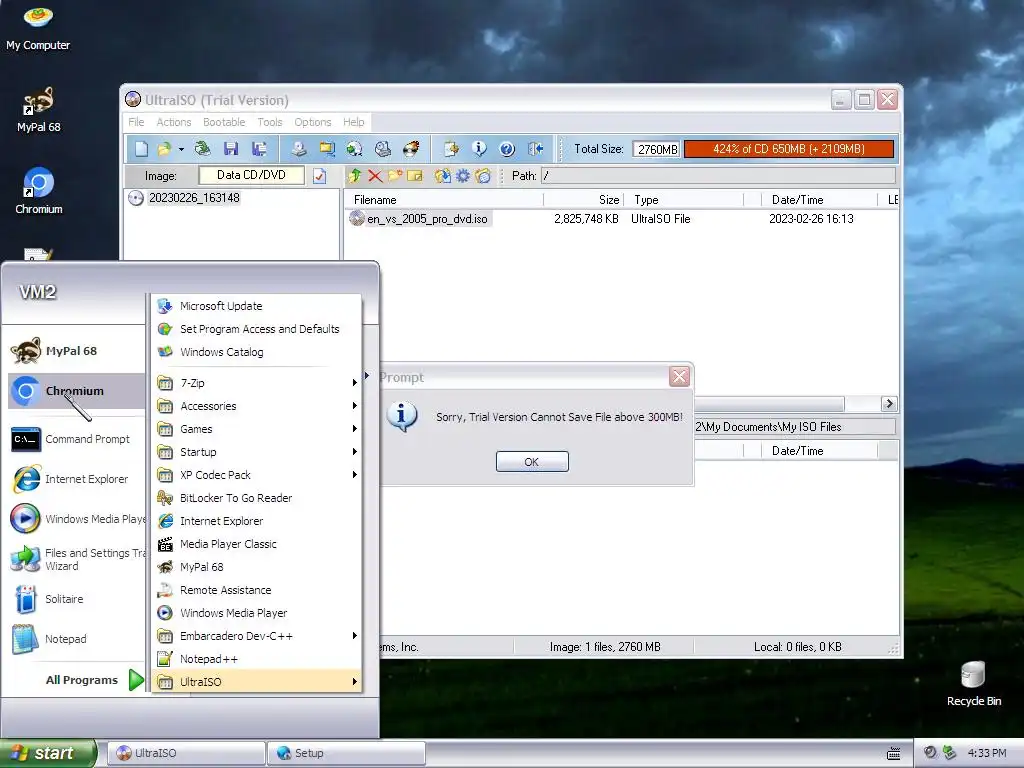Open the Bootable menu

coord(224,122)
